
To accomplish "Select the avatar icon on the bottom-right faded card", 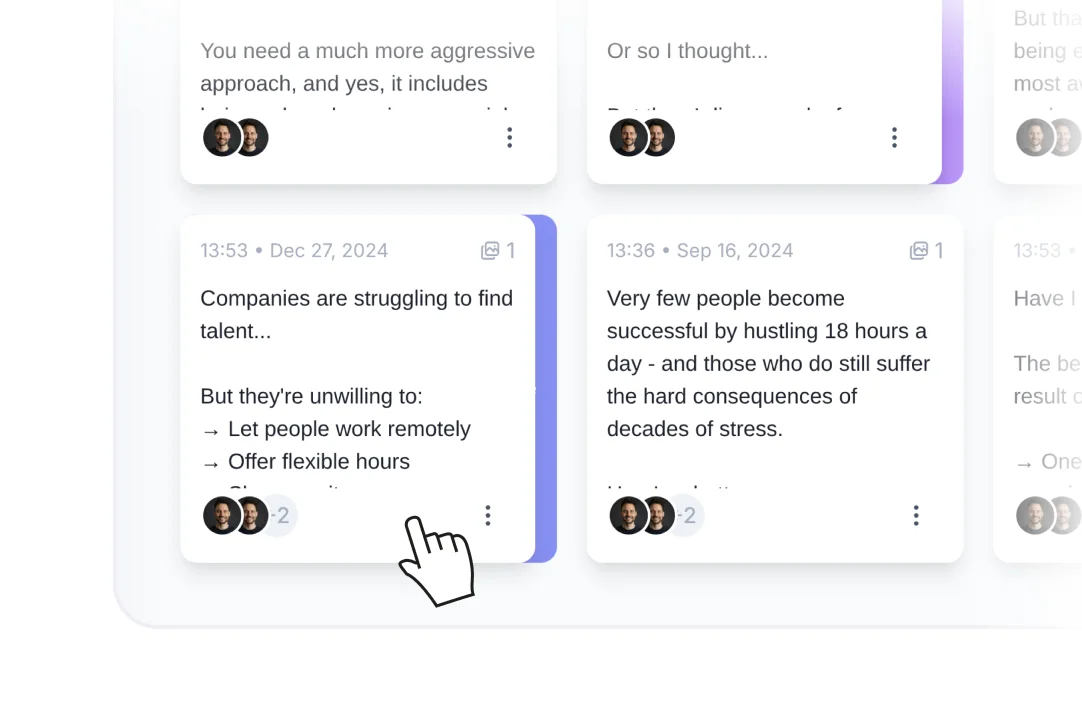I will click(1047, 515).
